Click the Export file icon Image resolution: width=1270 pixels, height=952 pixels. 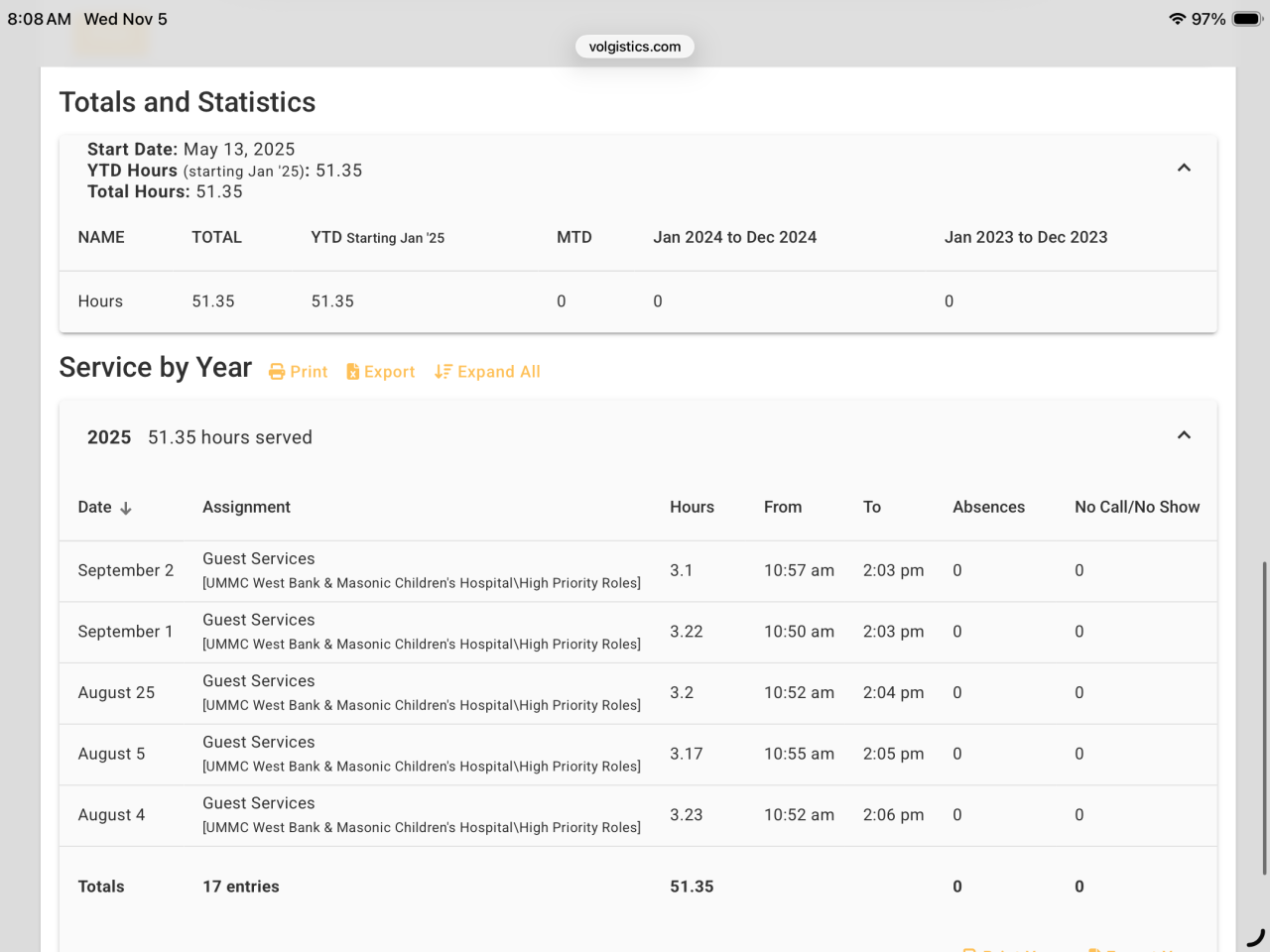pyautogui.click(x=352, y=372)
